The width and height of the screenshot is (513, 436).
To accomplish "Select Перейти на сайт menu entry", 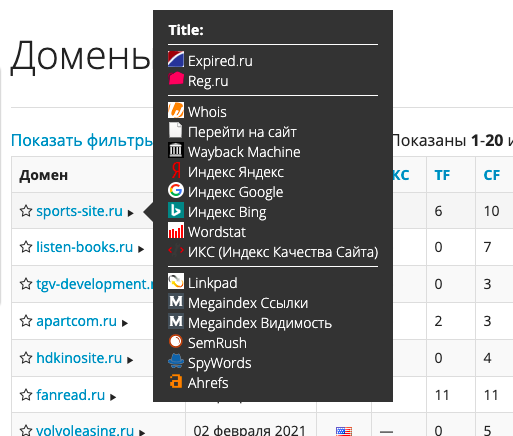I will click(x=242, y=132).
